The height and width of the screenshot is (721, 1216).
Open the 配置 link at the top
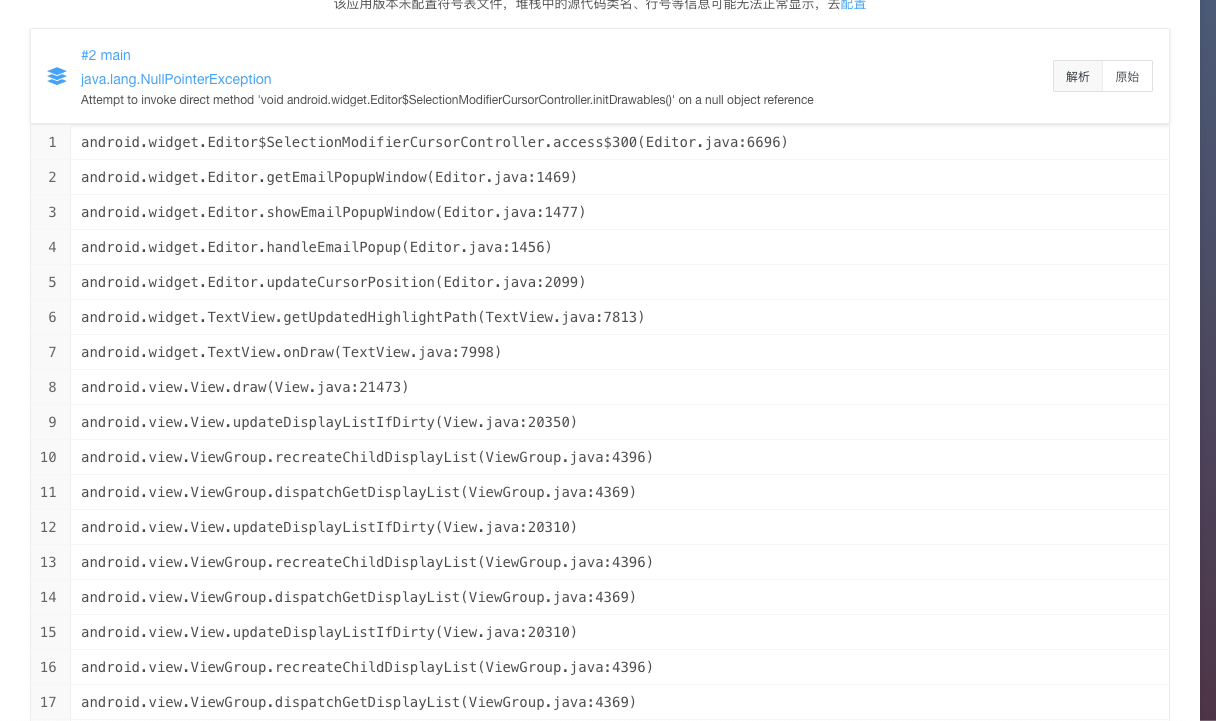[853, 5]
